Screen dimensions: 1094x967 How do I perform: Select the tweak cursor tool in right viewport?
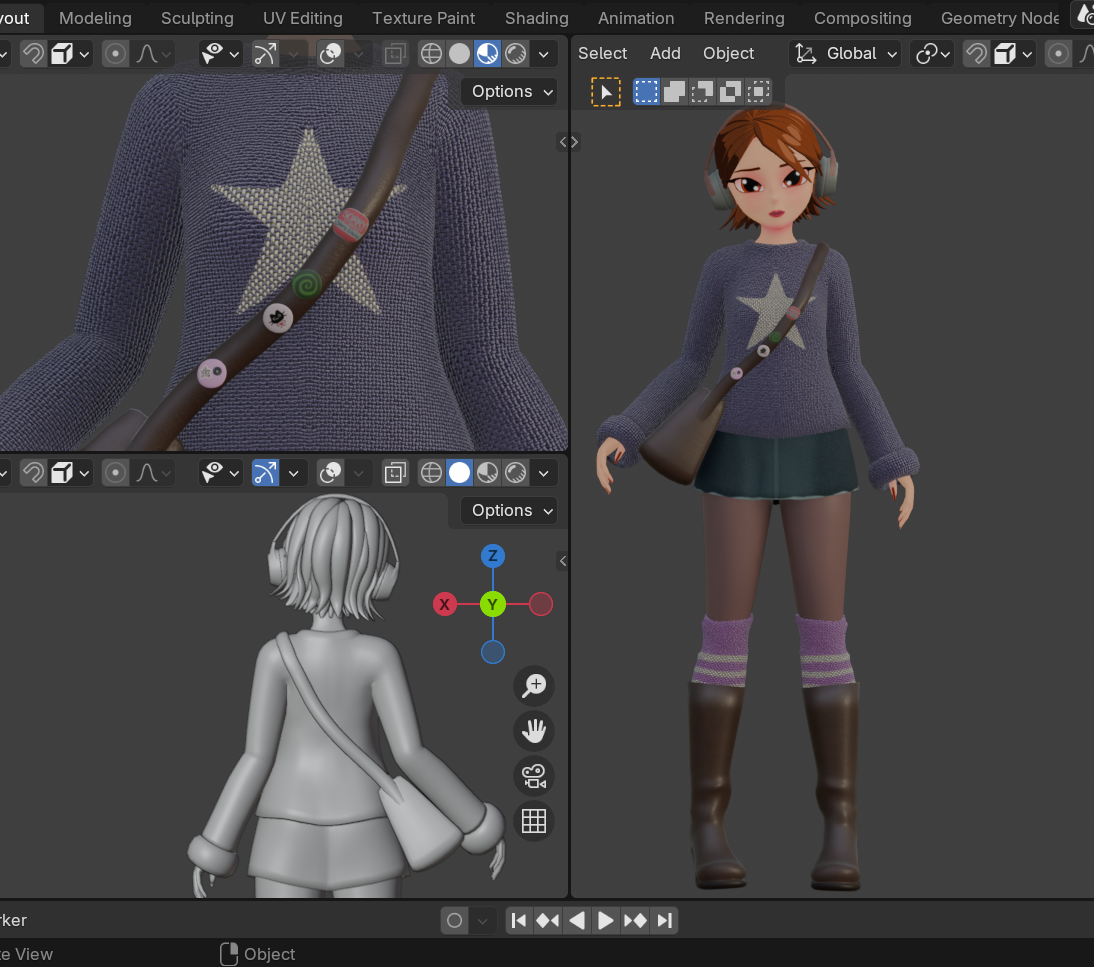pos(606,92)
